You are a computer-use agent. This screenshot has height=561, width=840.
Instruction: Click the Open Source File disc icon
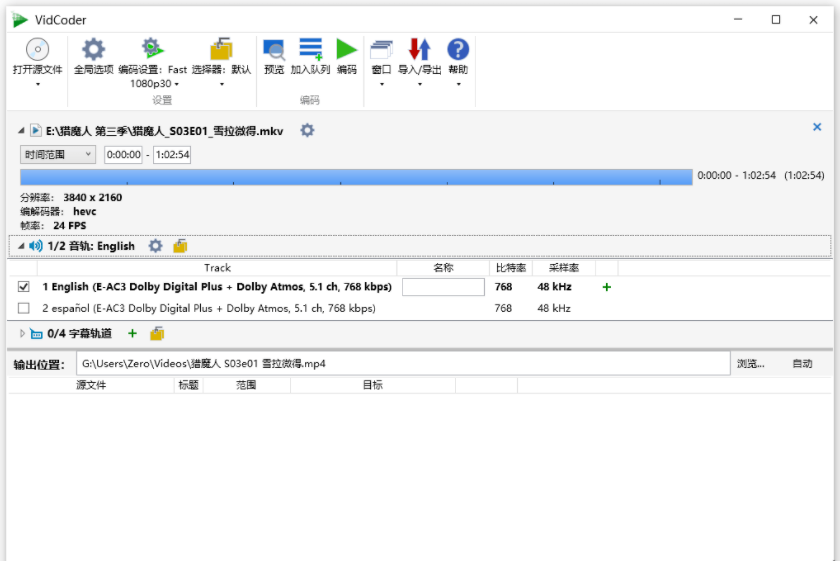(37, 49)
